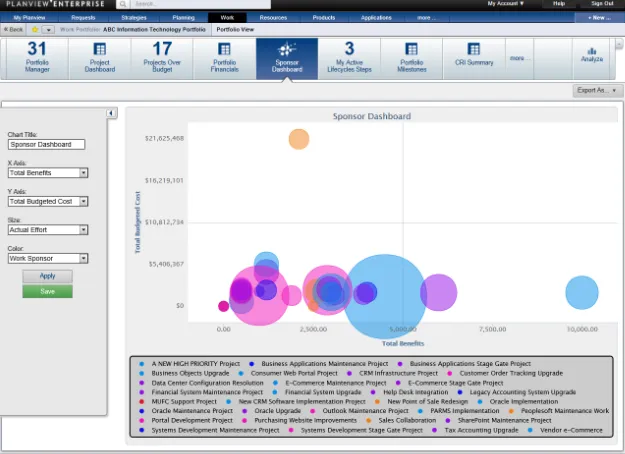Select the Sponsor Dashboard tile icon
Image resolution: width=625 pixels, height=454 pixels.
287,49
